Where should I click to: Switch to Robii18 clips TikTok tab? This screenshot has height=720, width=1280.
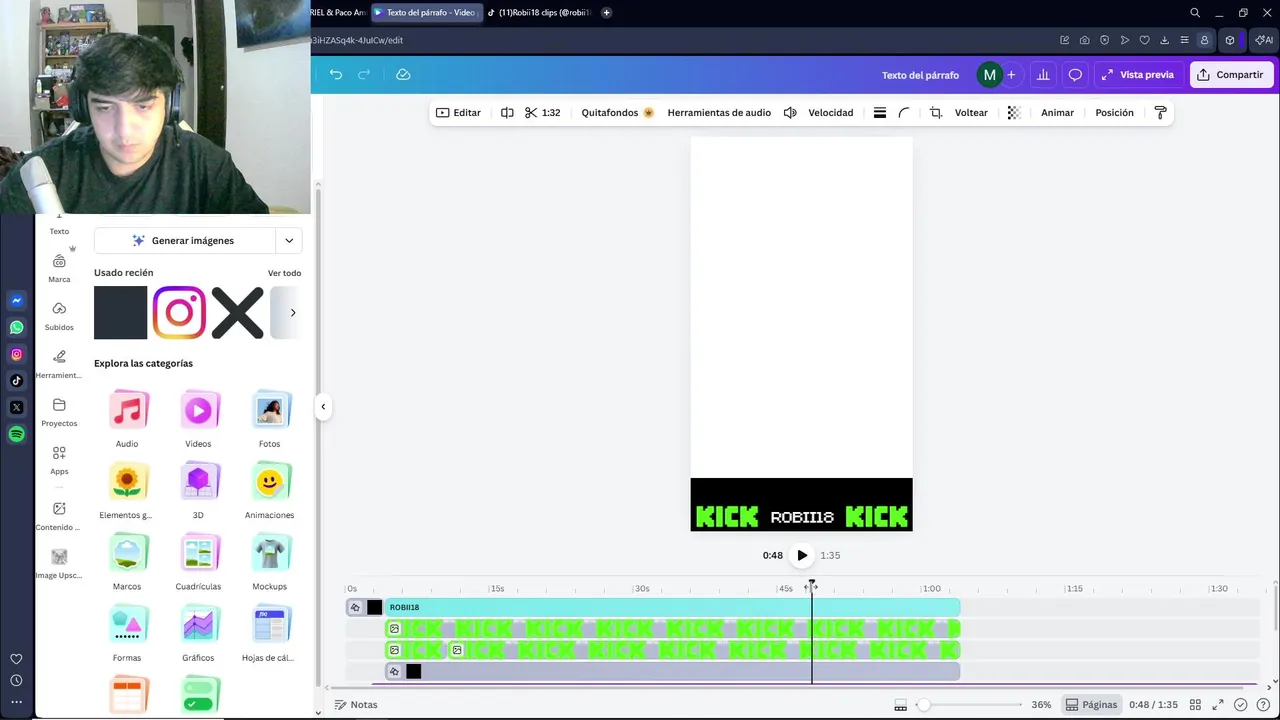tap(539, 13)
